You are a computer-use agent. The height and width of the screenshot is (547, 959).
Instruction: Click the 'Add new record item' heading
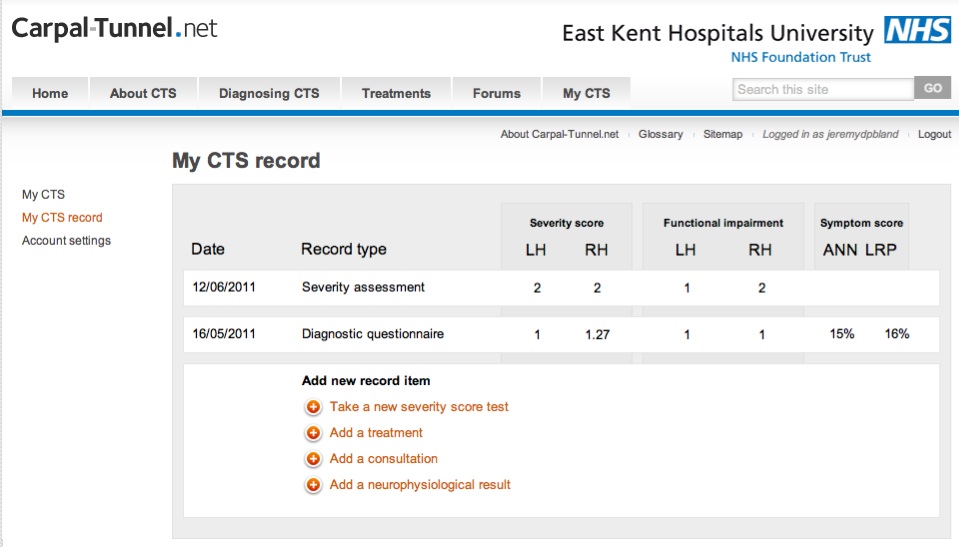pyautogui.click(x=366, y=381)
